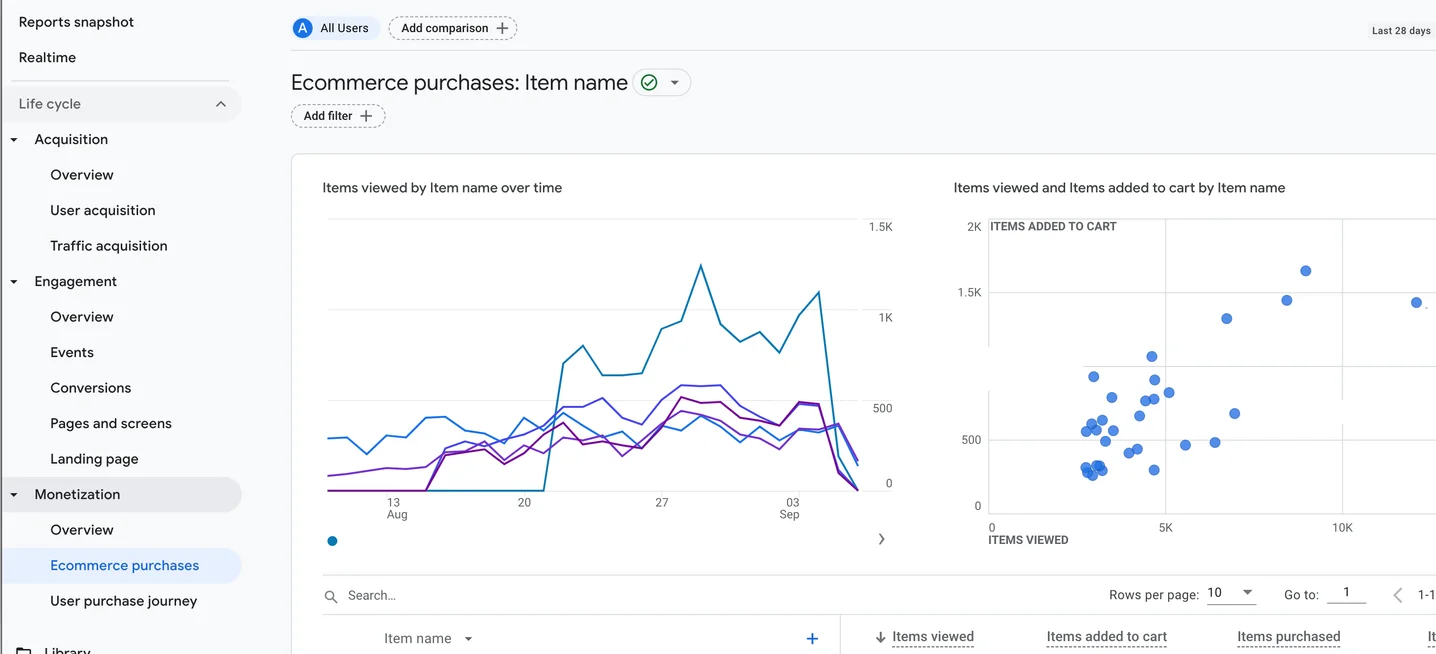1436x654 pixels.
Task: Click the Add comparison button
Action: pyautogui.click(x=453, y=28)
